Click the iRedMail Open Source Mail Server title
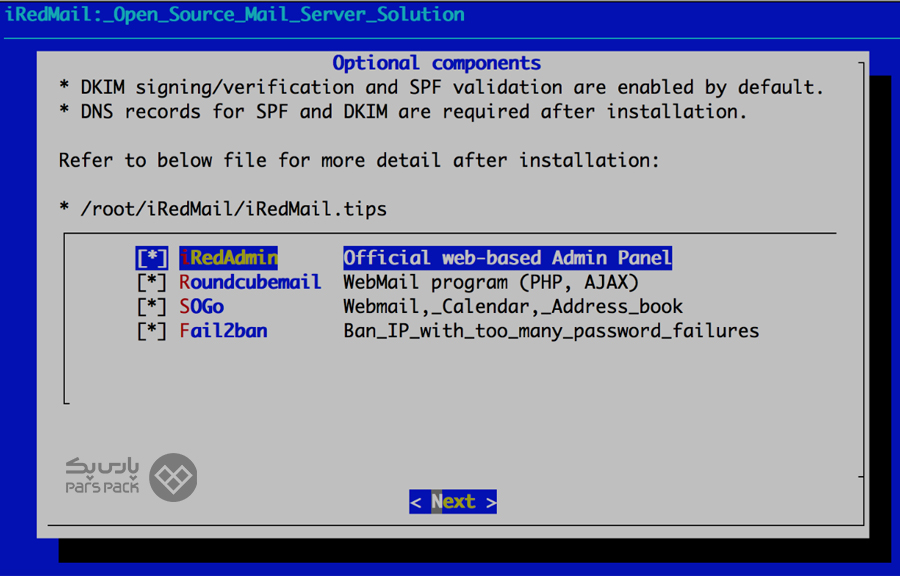Viewport: 900px width, 576px height. pyautogui.click(x=235, y=14)
